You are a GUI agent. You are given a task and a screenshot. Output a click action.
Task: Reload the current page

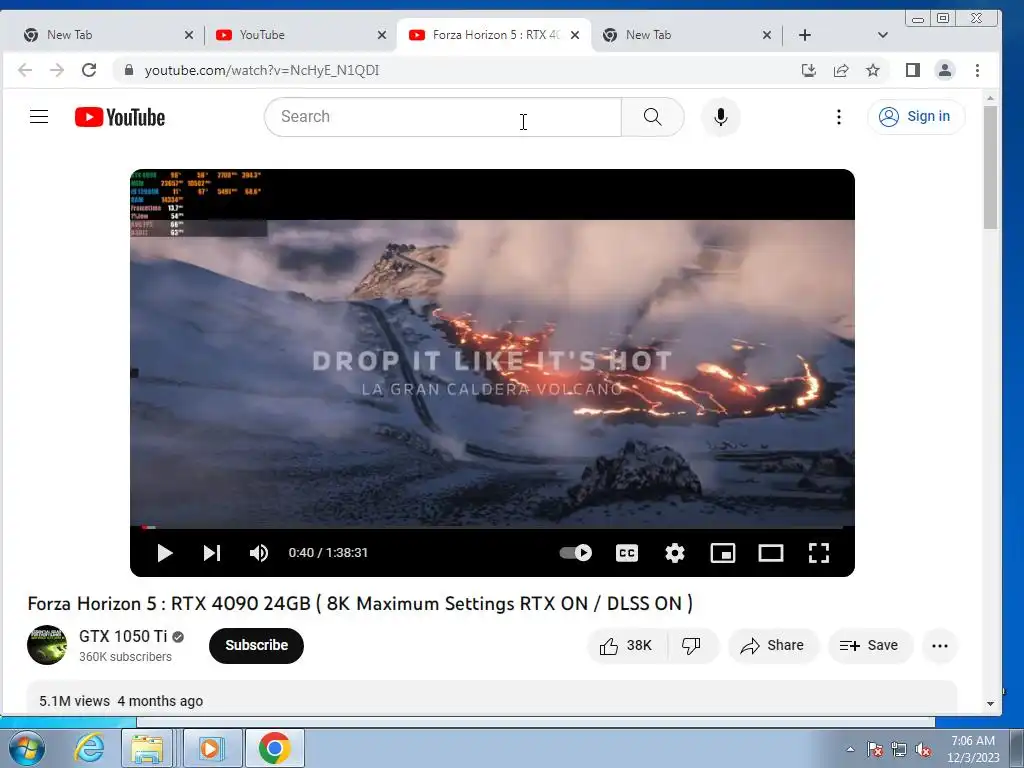(x=89, y=71)
